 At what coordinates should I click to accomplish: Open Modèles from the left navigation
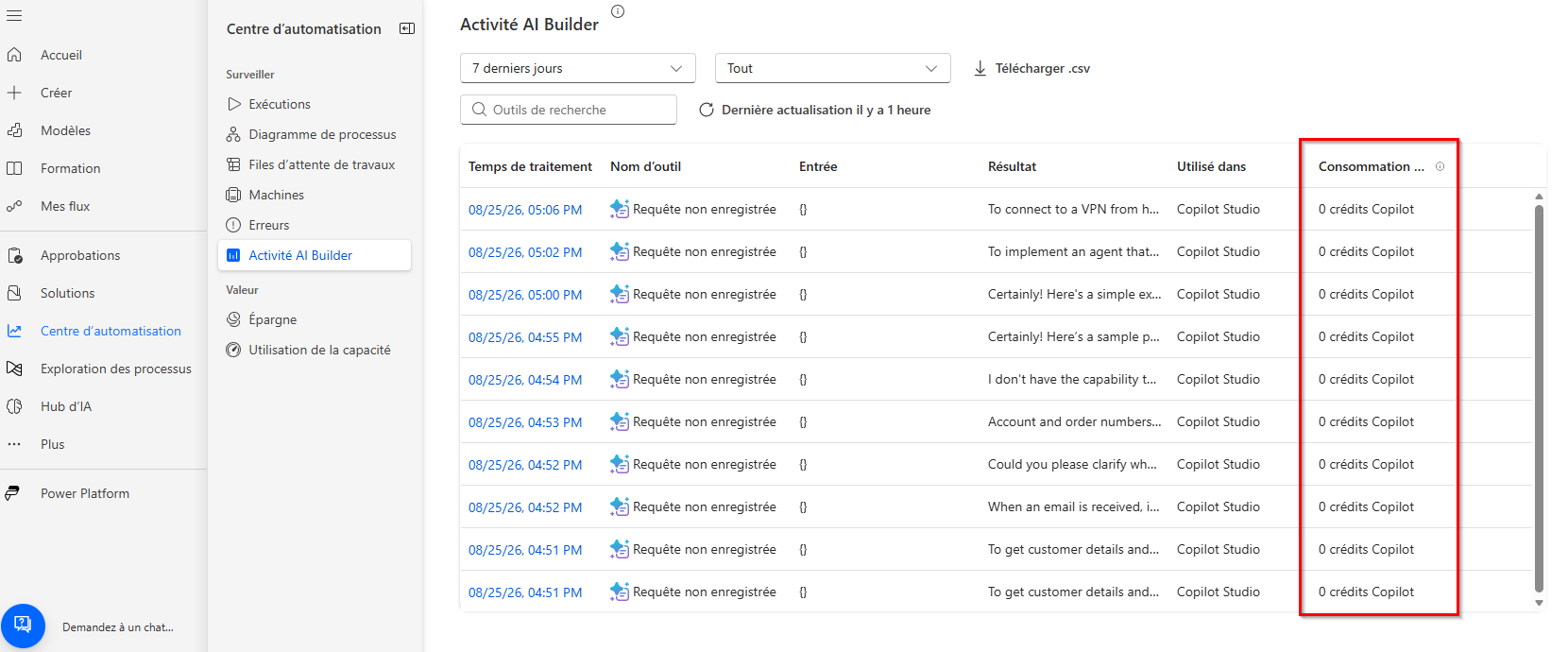click(x=66, y=130)
